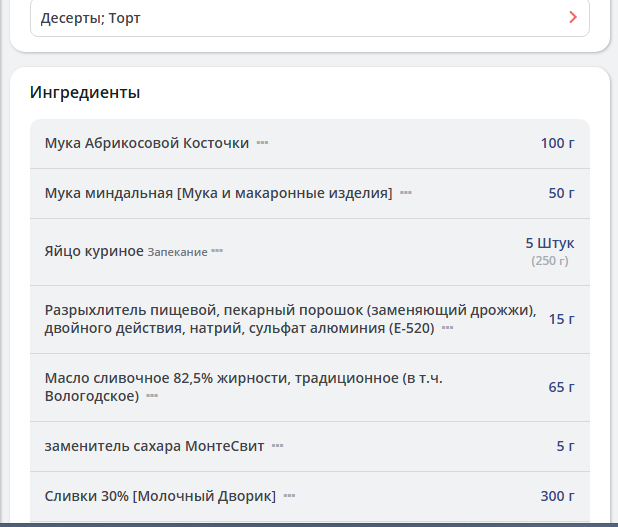Open the Мука миндальная ingredient

[x=218, y=193]
